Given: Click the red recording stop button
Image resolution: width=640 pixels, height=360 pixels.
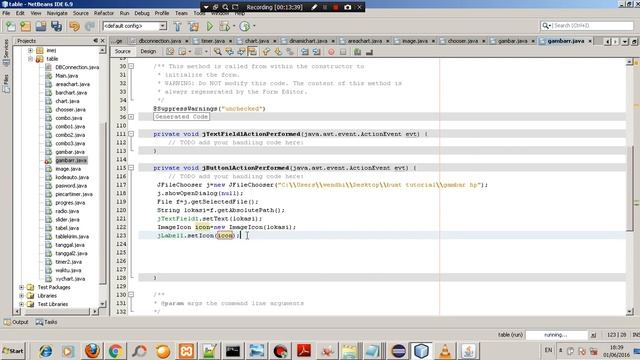Looking at the screenshot, I should click(336, 7).
